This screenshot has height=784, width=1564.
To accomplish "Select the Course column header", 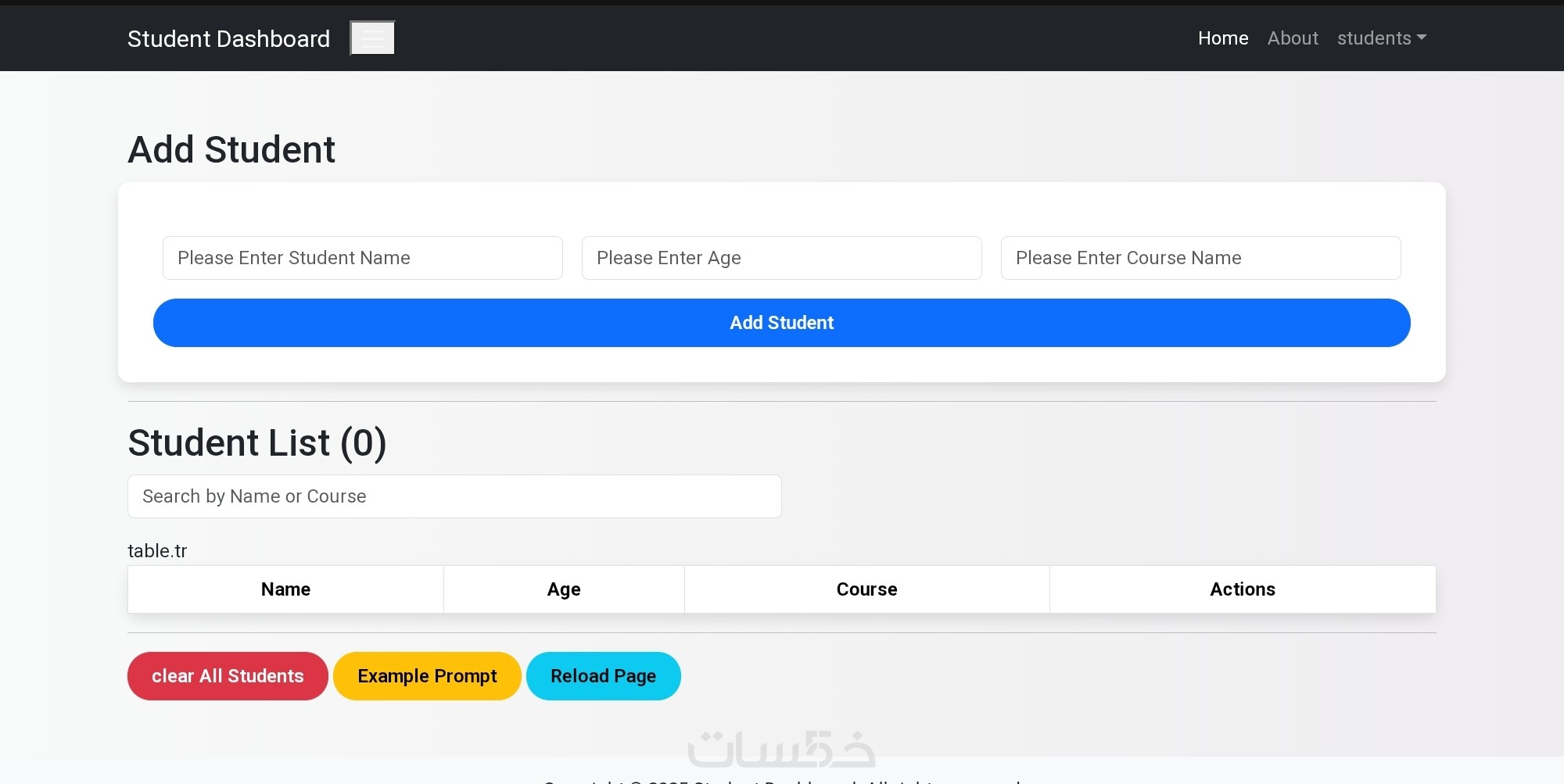I will point(866,589).
